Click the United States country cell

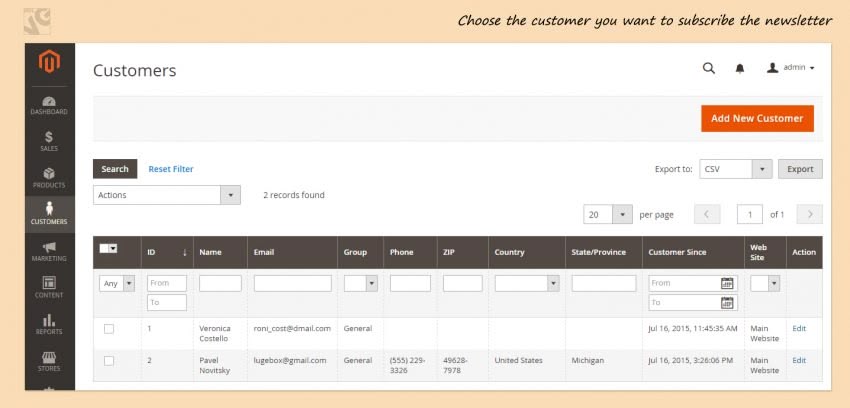[x=518, y=360]
